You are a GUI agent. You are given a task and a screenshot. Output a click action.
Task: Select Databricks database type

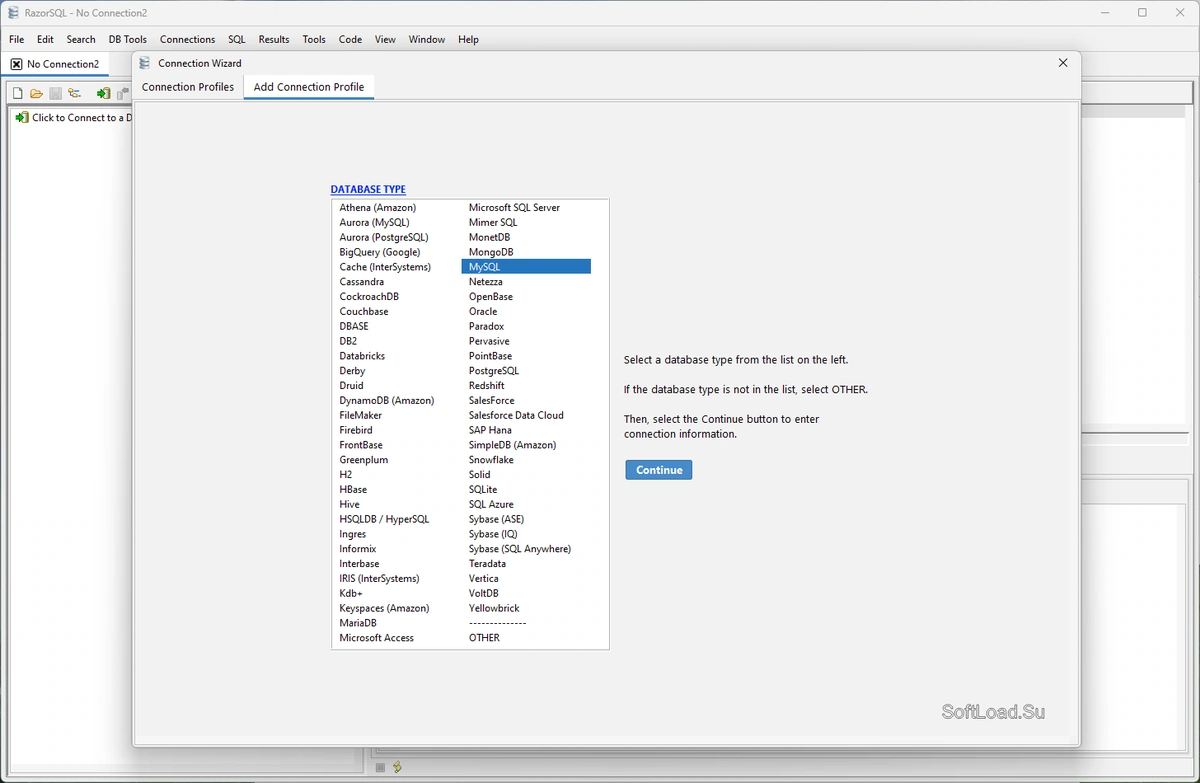tap(362, 356)
